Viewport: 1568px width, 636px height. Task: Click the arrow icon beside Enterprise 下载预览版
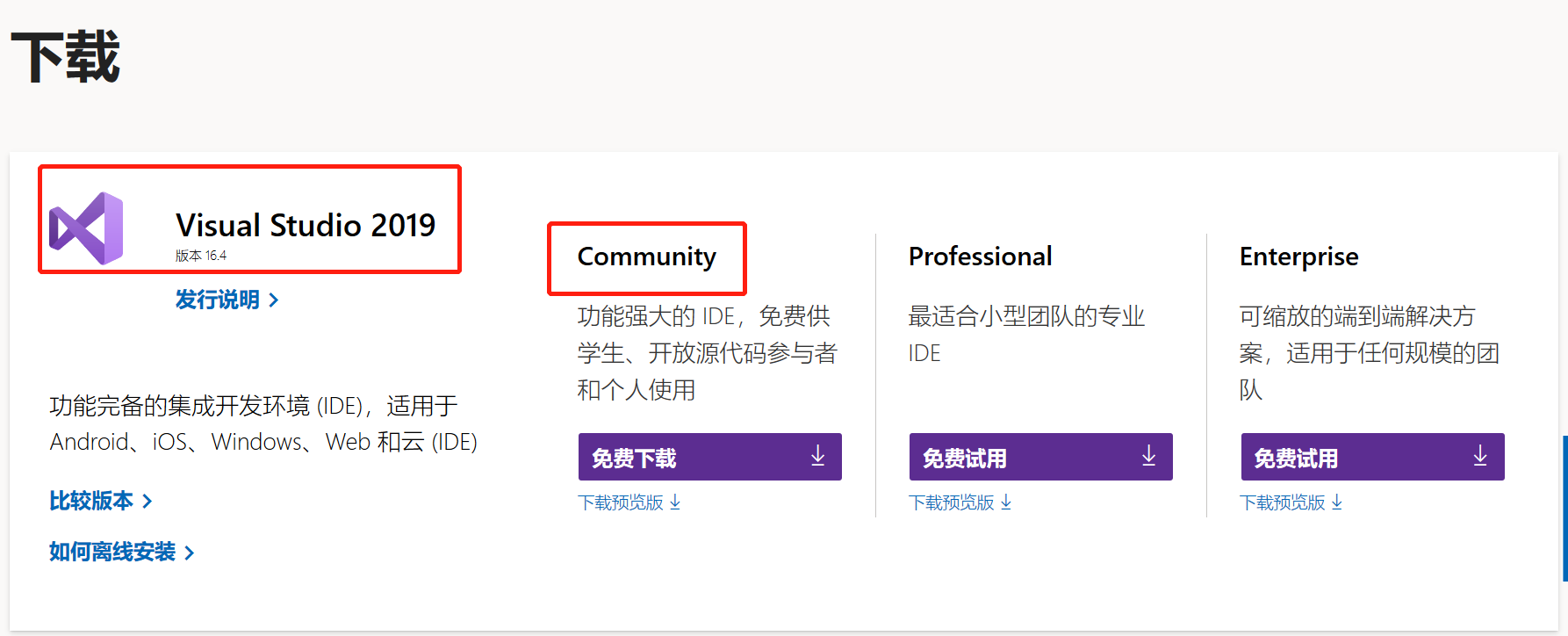(x=1337, y=502)
